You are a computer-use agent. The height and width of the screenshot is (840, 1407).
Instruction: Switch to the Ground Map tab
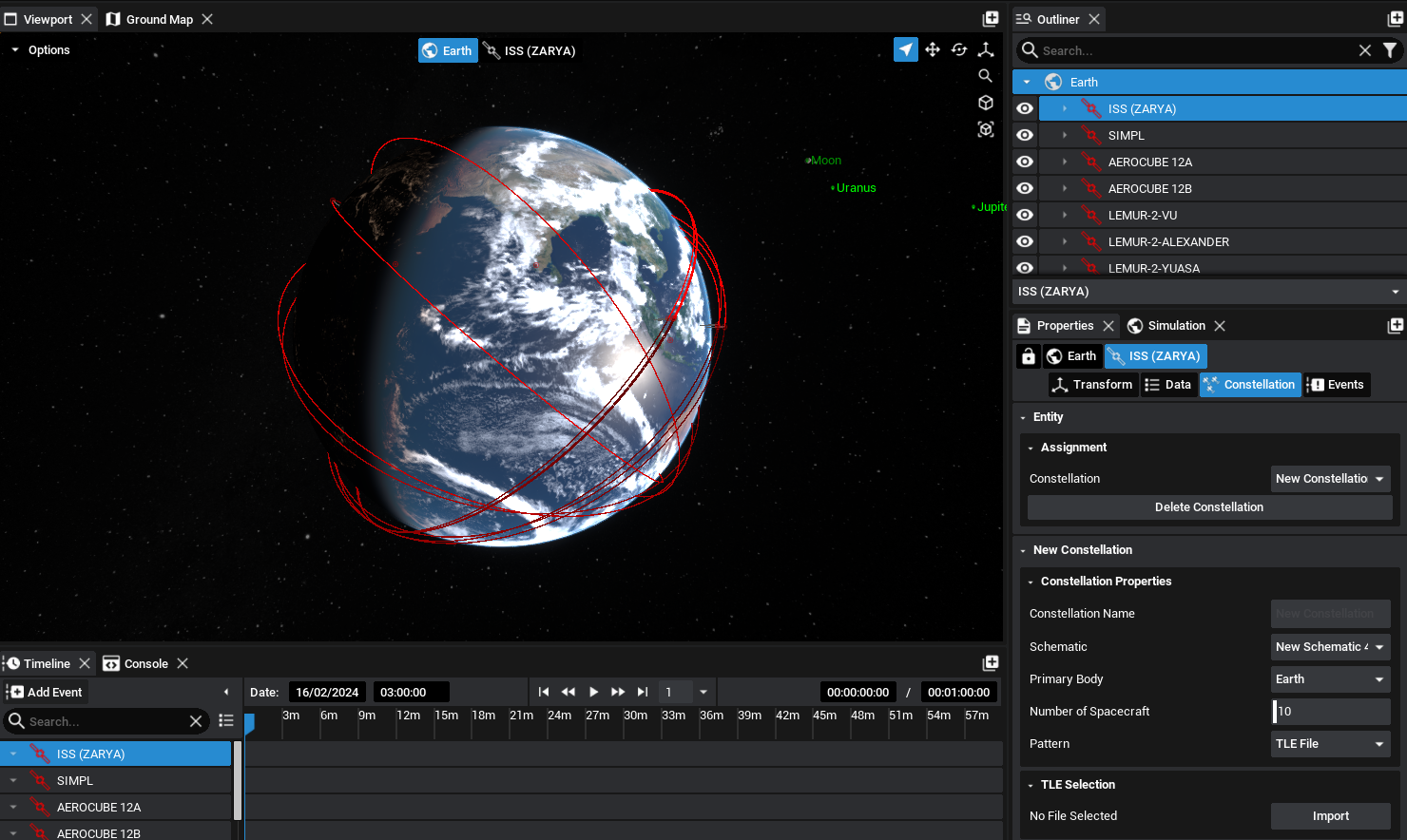(x=149, y=19)
